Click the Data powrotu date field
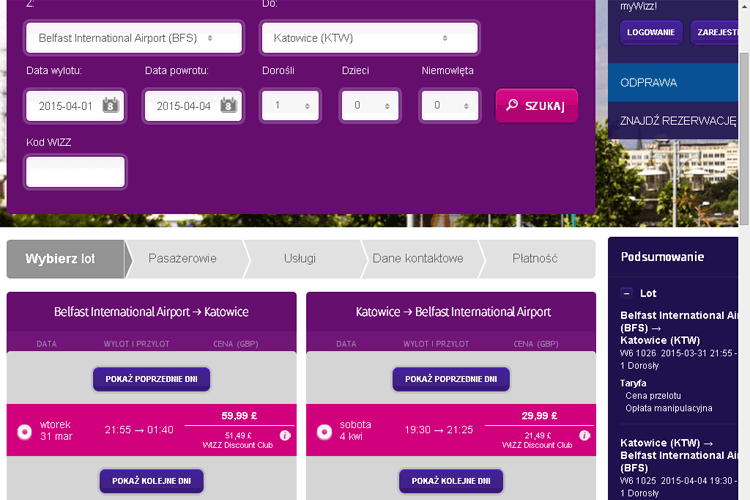Viewport: 750px width, 500px height. click(193, 106)
